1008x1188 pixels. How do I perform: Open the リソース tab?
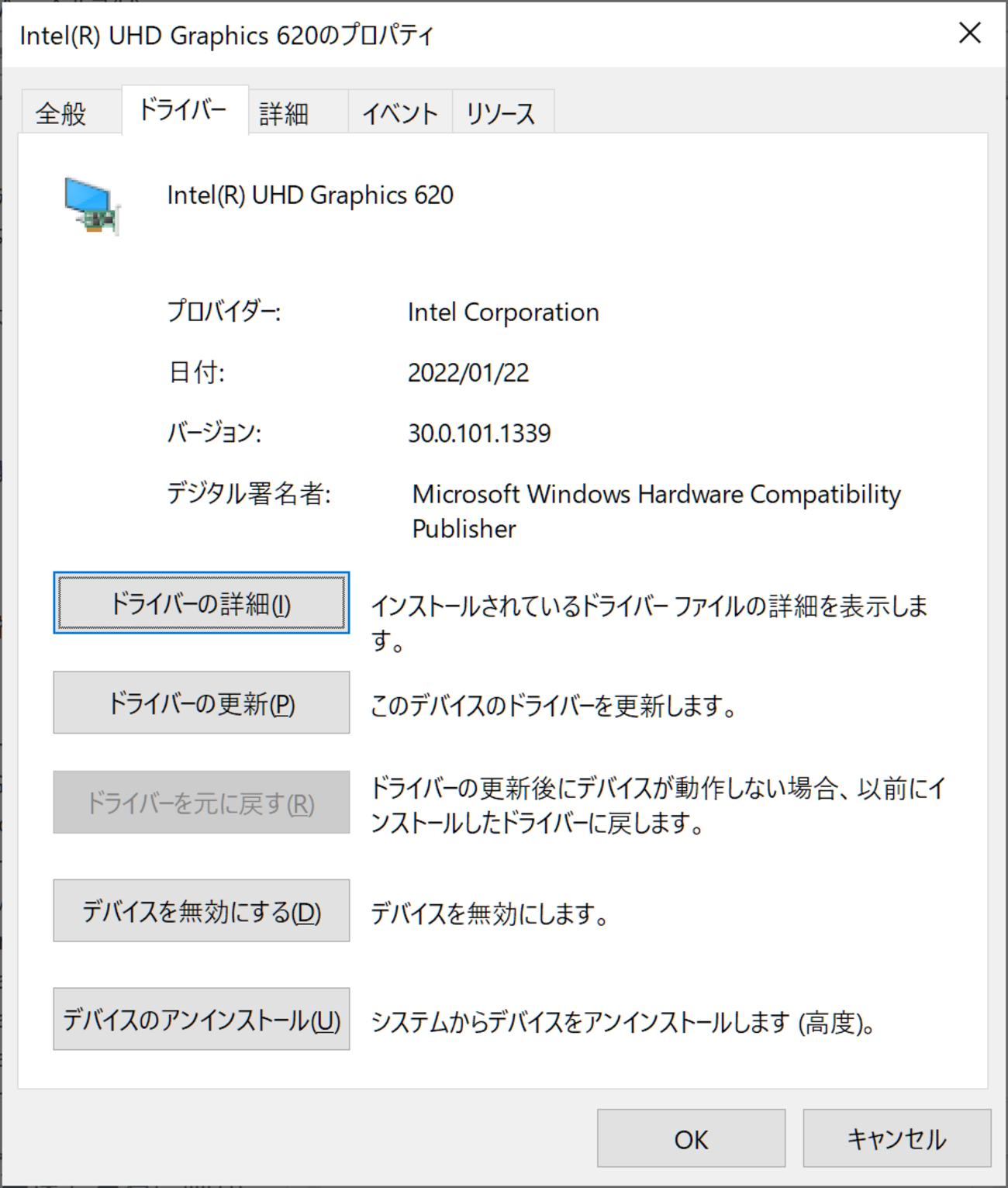502,113
